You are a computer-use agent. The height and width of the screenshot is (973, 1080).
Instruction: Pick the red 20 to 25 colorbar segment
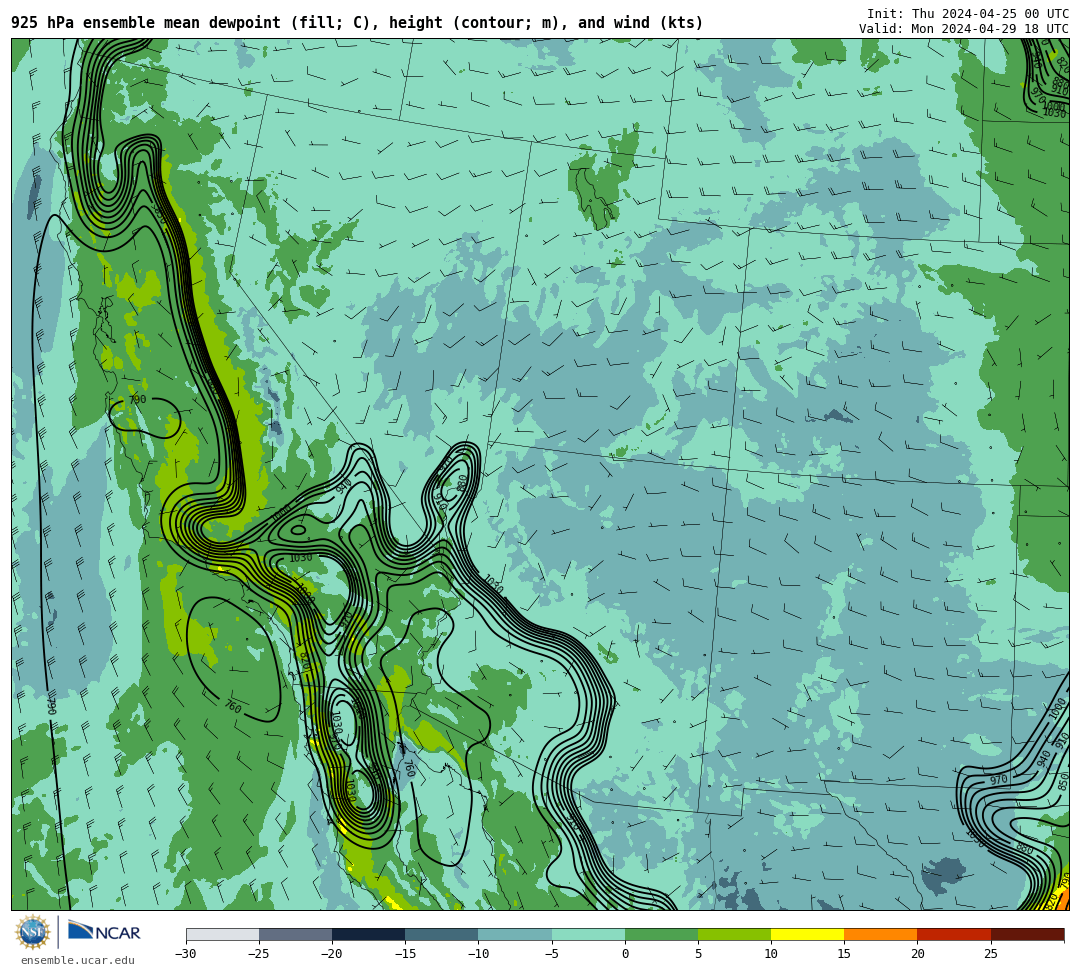click(954, 934)
